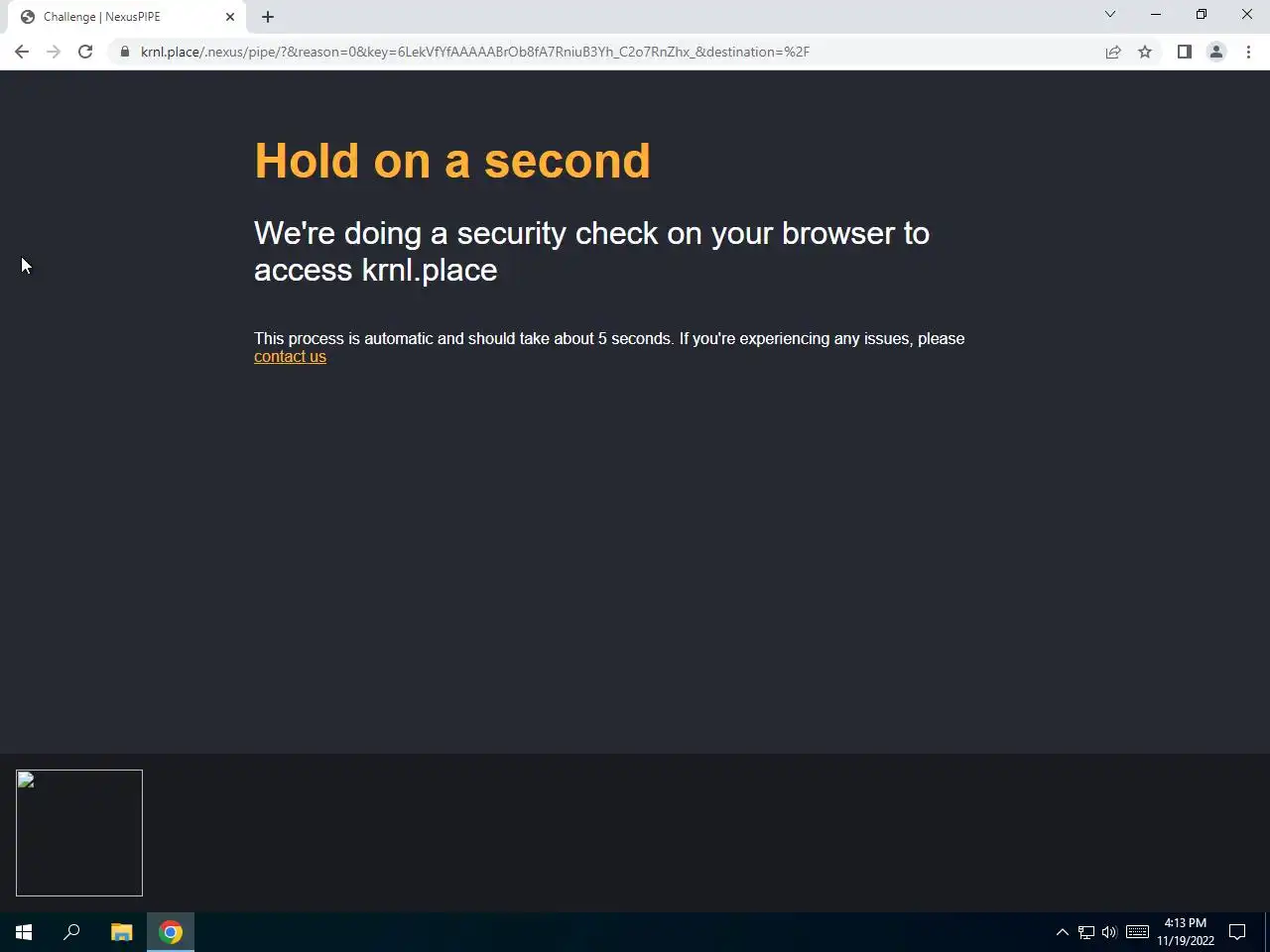This screenshot has width=1270, height=952.
Task: Expand the tab search chevron
Action: pyautogui.click(x=1110, y=14)
